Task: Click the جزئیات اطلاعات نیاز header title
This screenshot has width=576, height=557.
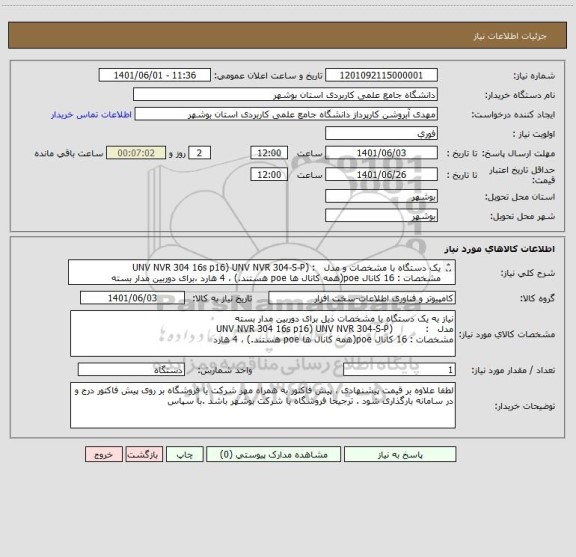Action: pyautogui.click(x=510, y=36)
